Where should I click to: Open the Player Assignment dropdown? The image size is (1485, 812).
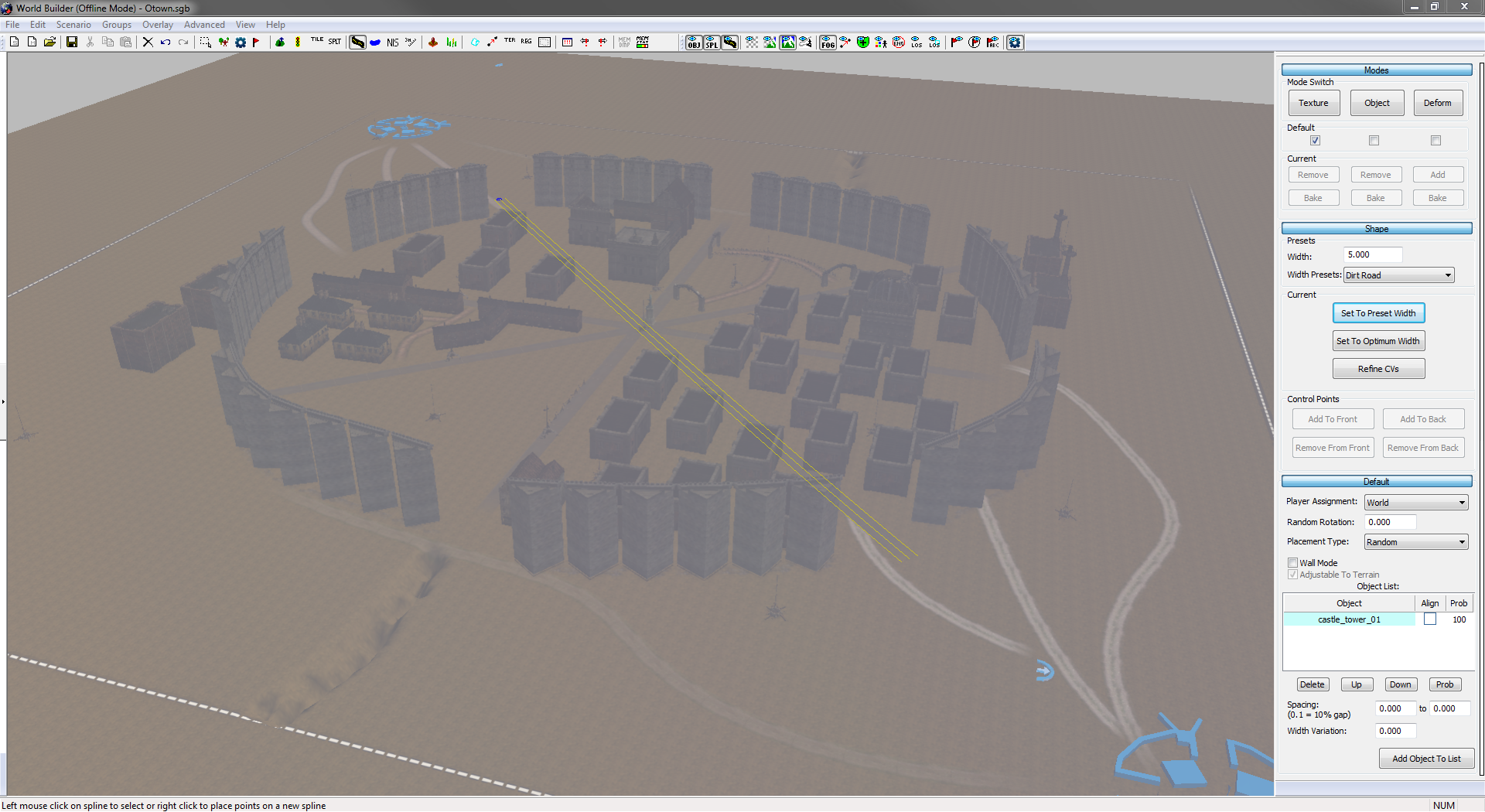(x=1415, y=503)
